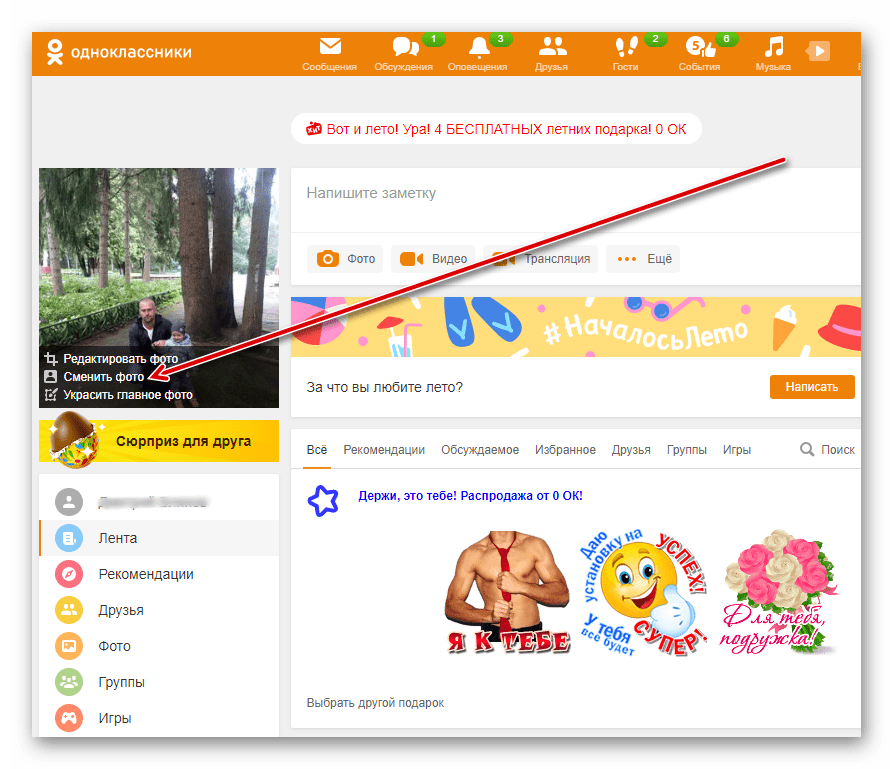Open Лента in the sidebar
893x769 pixels.
[159, 538]
